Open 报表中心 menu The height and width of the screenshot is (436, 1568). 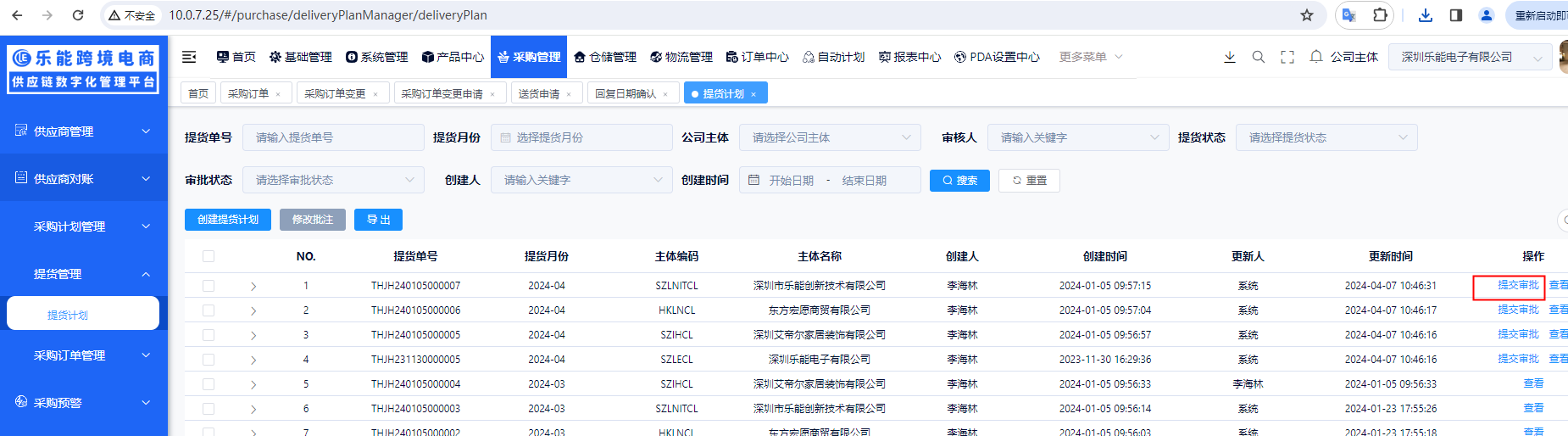(x=910, y=57)
